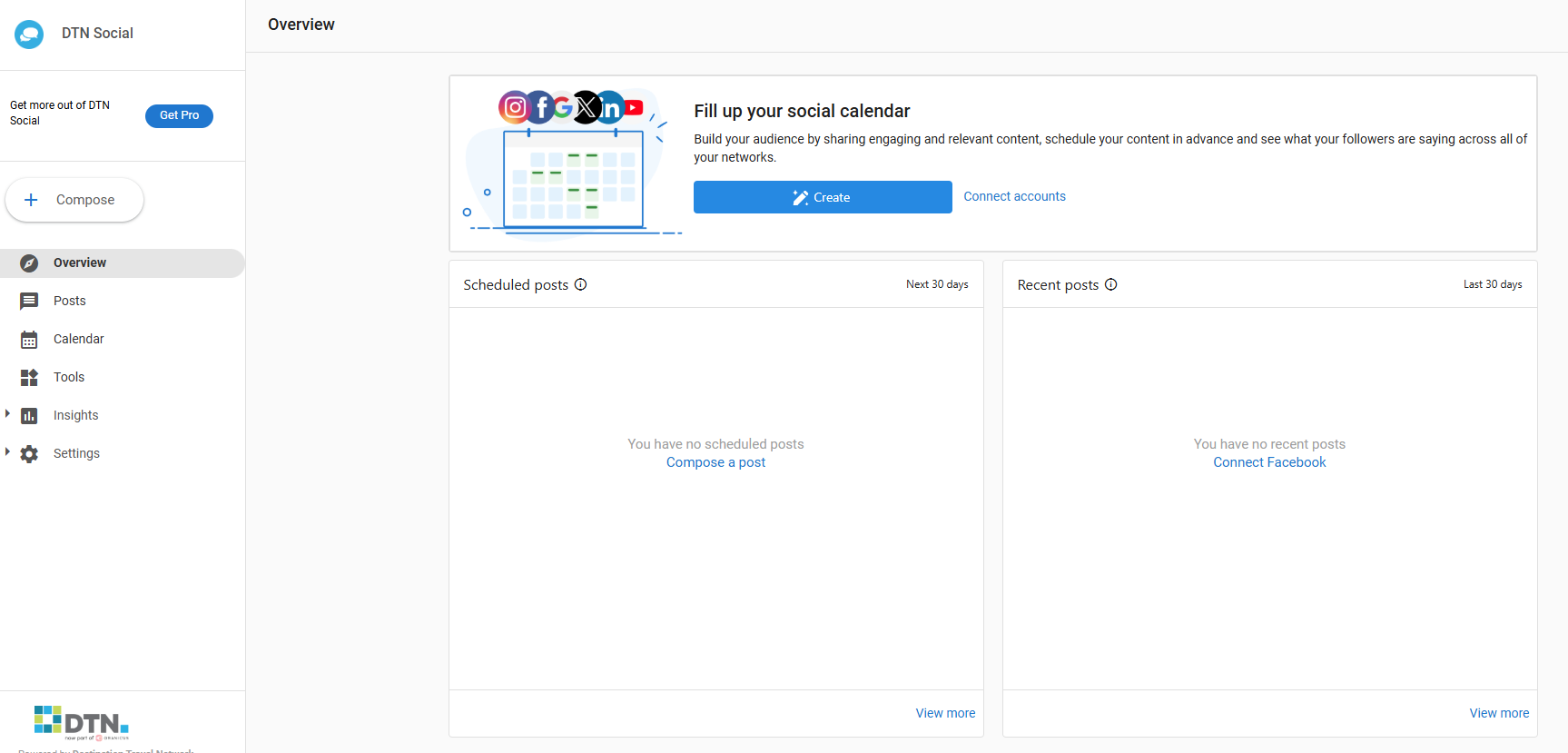Screen dimensions: 1568x753
Task: Click the Insights bar chart icon
Action: (29, 416)
